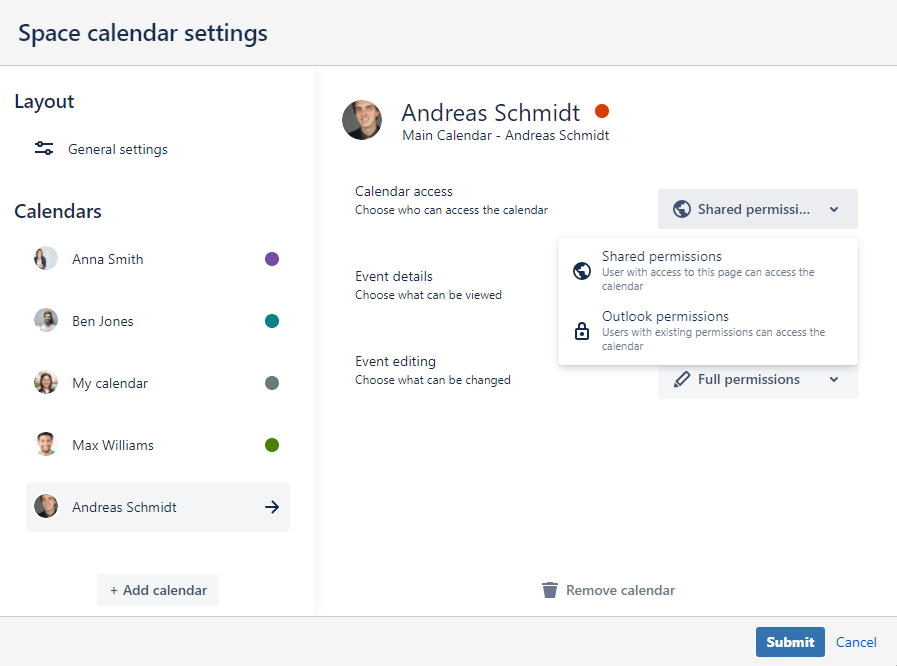Click the lock icon beside Outlook permissions
897x666 pixels.
(x=581, y=331)
